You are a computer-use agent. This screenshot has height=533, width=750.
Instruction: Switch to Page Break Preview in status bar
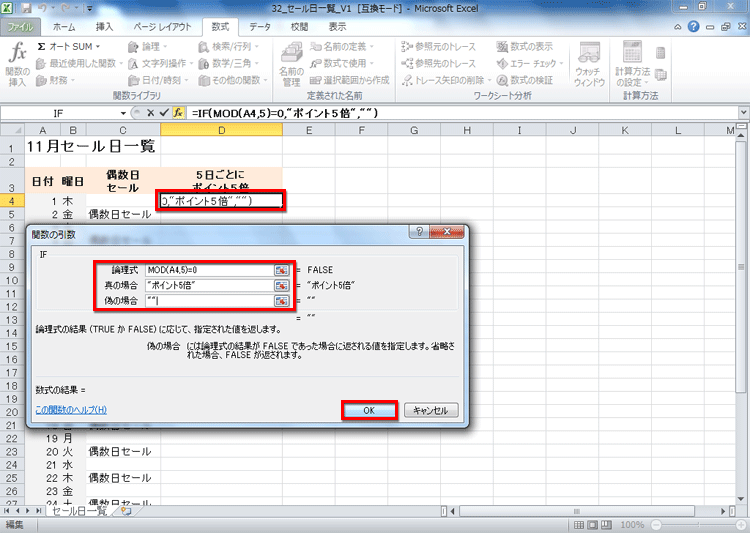pos(606,525)
